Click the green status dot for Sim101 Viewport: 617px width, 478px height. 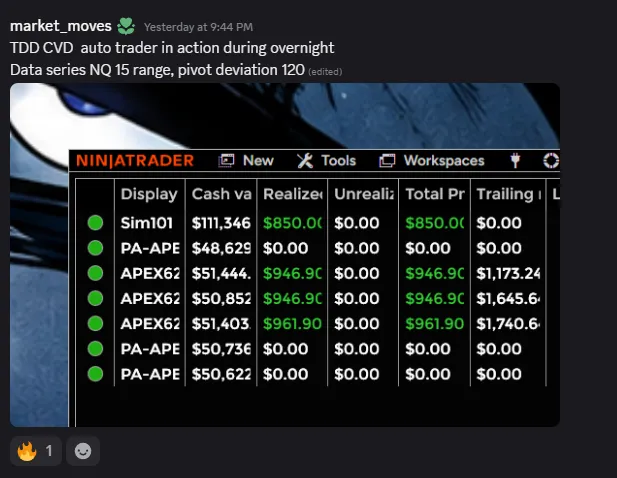pyautogui.click(x=95, y=223)
